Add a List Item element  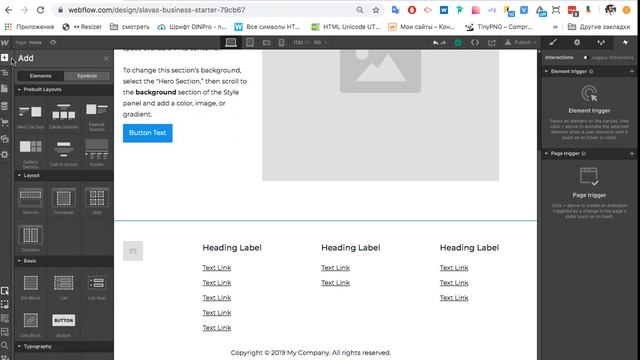point(97,287)
